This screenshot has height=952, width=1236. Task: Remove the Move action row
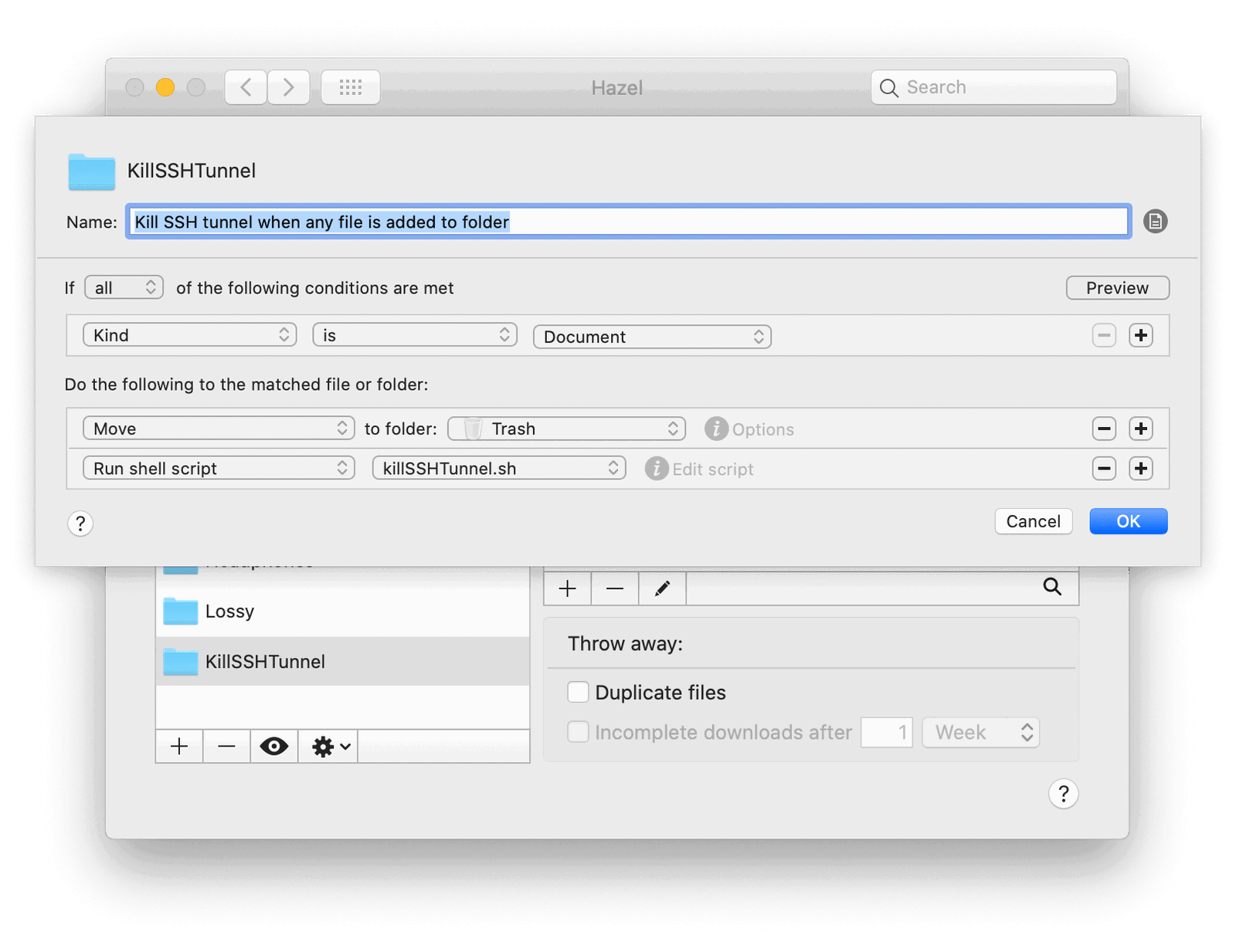coord(1104,429)
